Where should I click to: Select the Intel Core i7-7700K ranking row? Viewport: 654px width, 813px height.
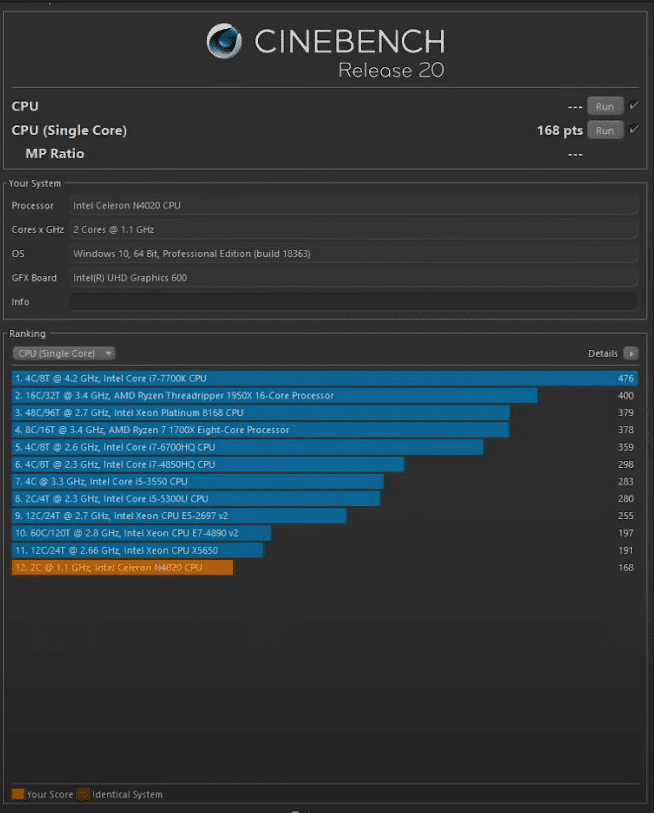[325, 379]
